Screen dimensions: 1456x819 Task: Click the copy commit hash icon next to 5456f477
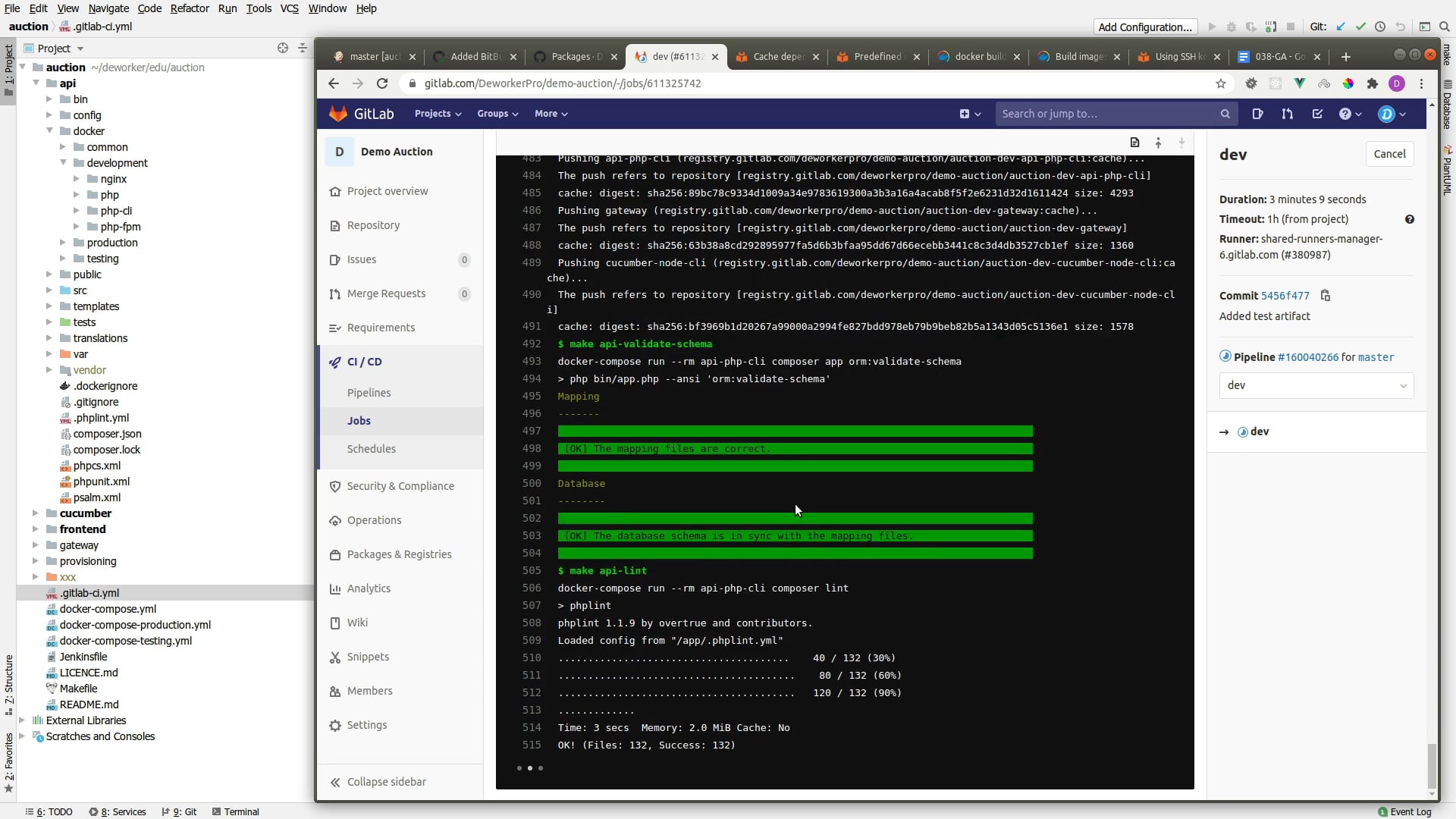pos(1326,296)
